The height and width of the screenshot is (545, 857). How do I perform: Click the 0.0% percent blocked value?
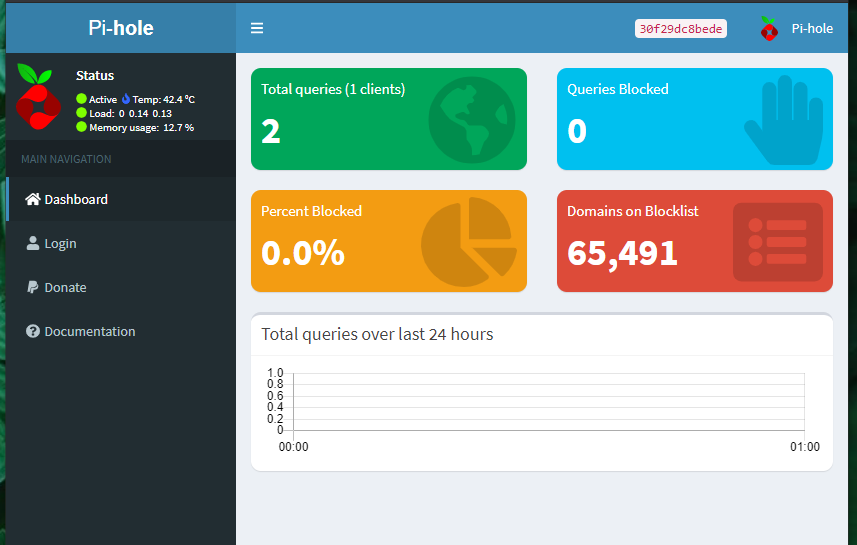click(303, 253)
